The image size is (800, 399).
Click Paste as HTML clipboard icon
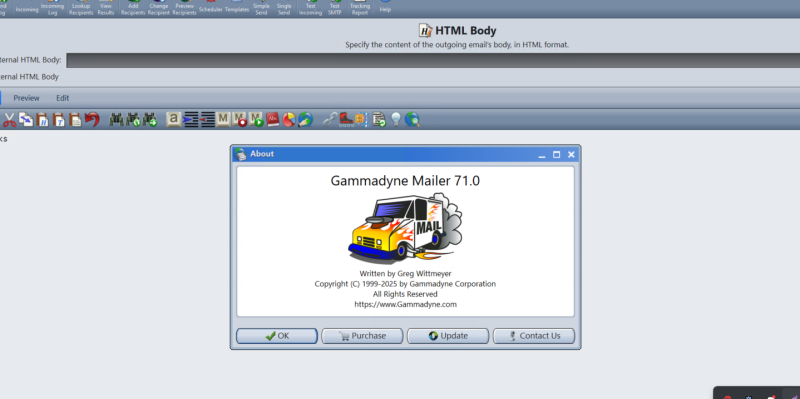click(x=42, y=120)
